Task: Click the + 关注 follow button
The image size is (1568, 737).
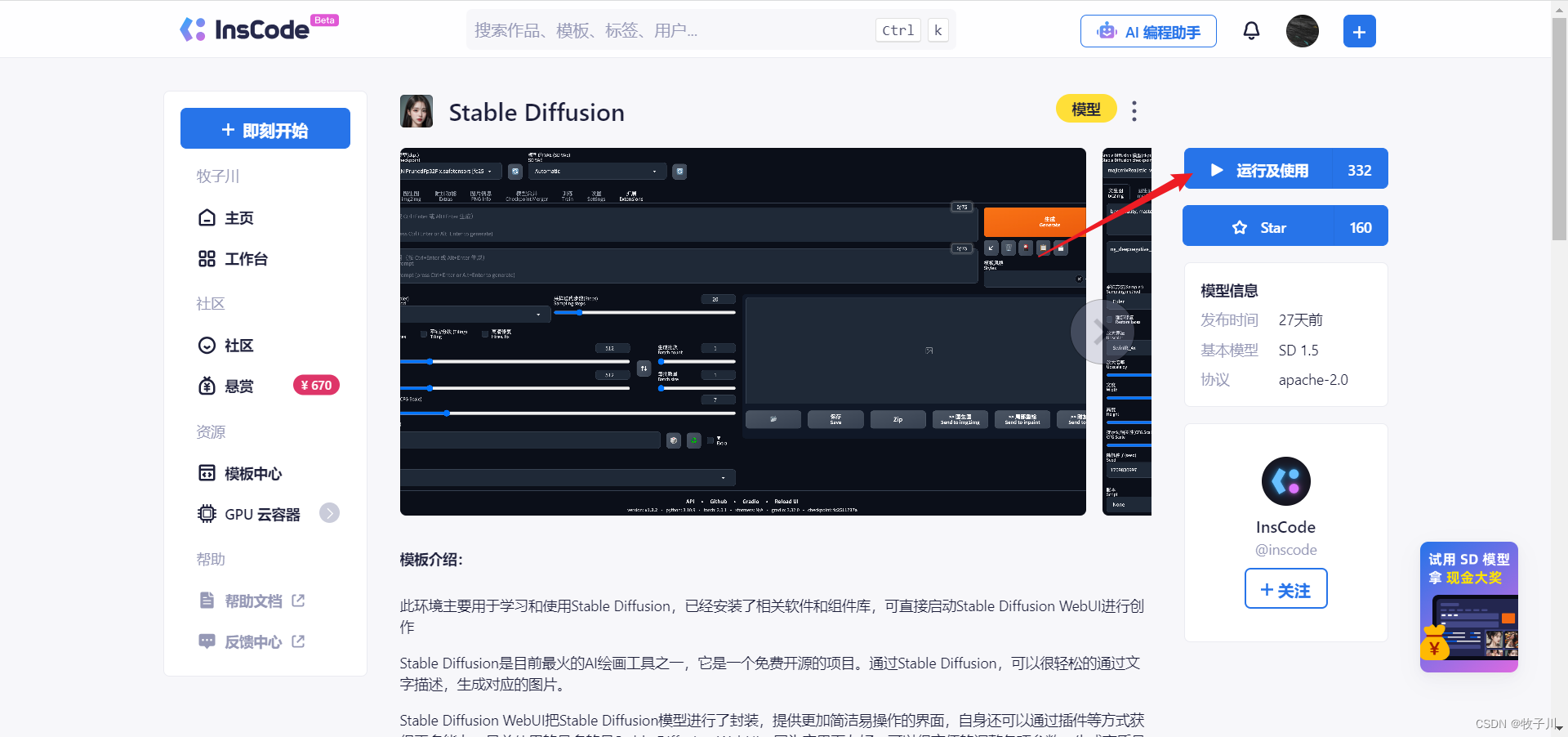Action: pos(1286,589)
